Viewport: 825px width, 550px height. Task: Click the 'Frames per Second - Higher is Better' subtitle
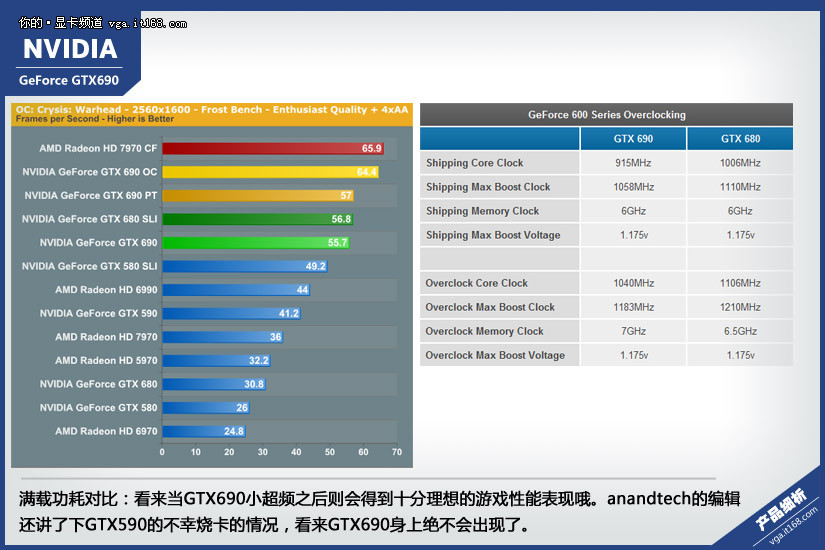[x=95, y=119]
